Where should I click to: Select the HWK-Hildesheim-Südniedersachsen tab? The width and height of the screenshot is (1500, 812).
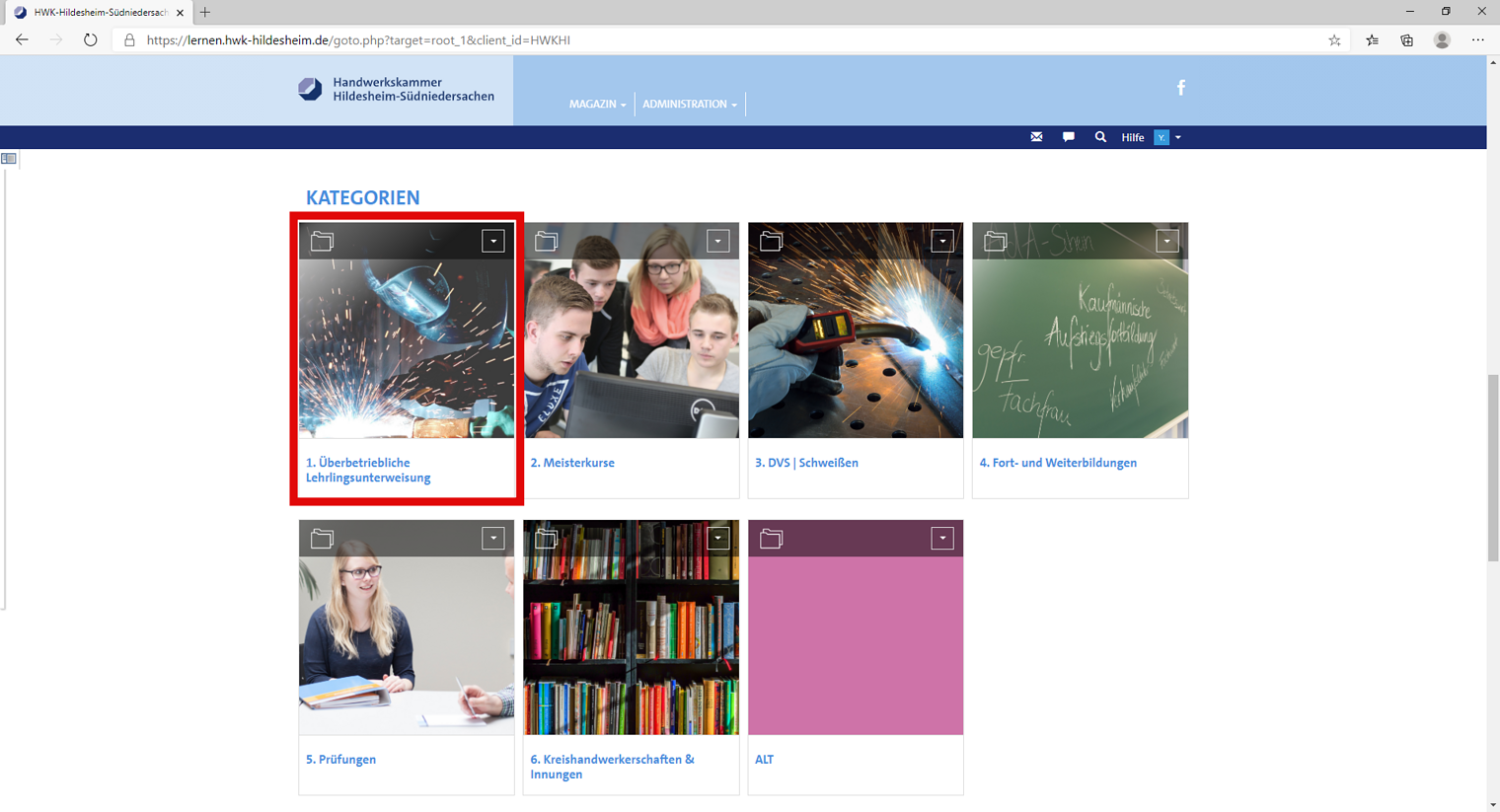click(97, 13)
